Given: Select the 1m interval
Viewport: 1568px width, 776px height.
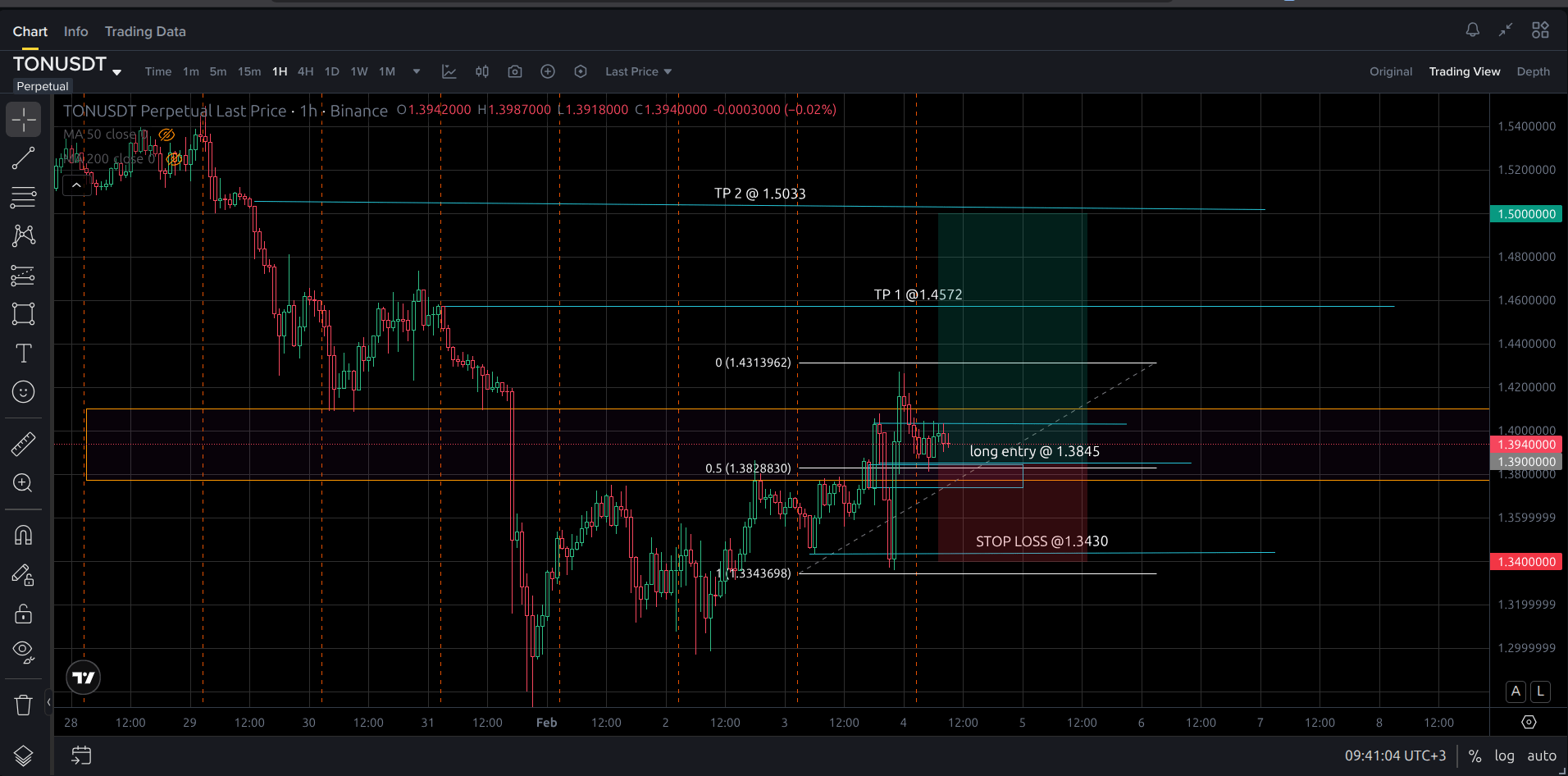Looking at the screenshot, I should click(x=191, y=71).
